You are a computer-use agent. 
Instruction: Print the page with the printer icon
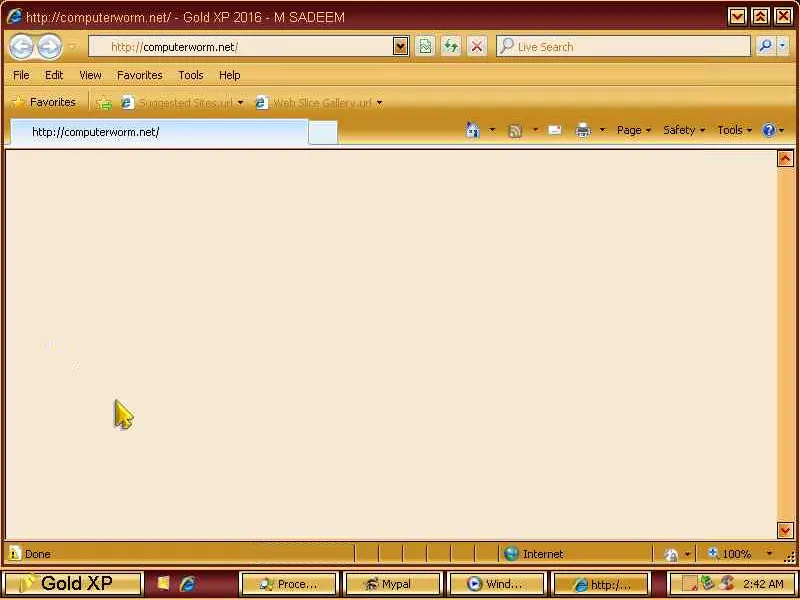click(x=583, y=131)
